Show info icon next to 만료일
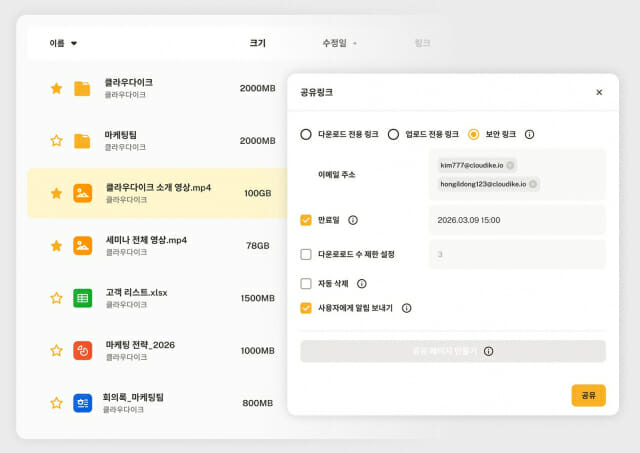The width and height of the screenshot is (640, 453). (353, 220)
